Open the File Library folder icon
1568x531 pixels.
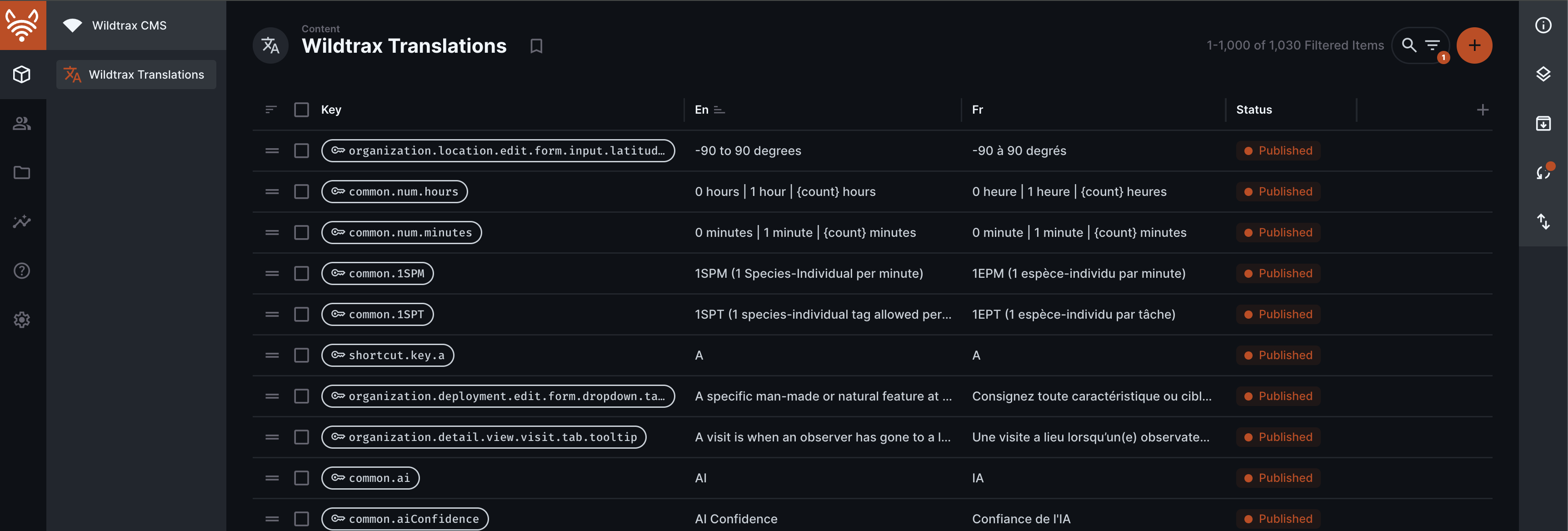[22, 173]
